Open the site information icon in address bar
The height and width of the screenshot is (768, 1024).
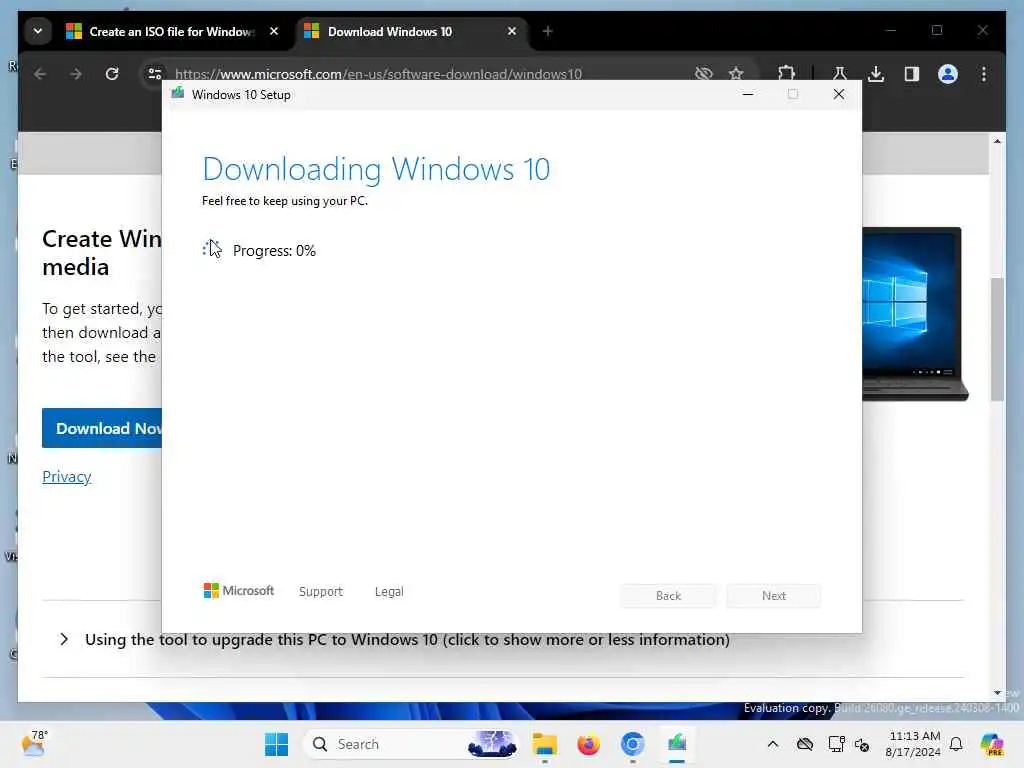155,74
